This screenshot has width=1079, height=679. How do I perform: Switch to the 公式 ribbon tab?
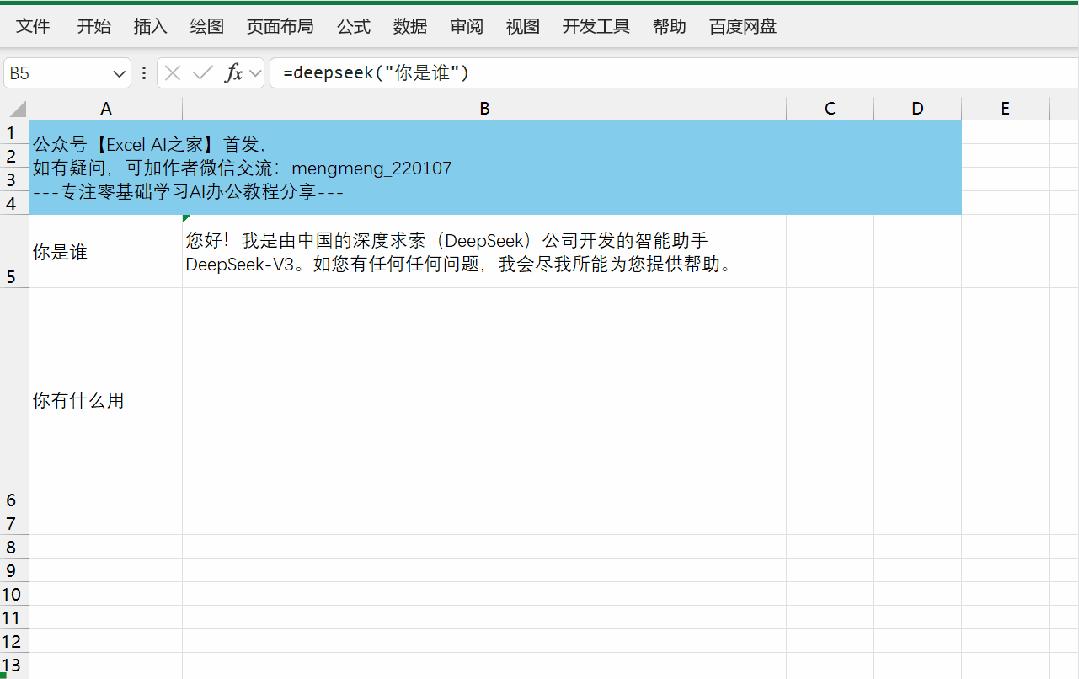pos(352,27)
